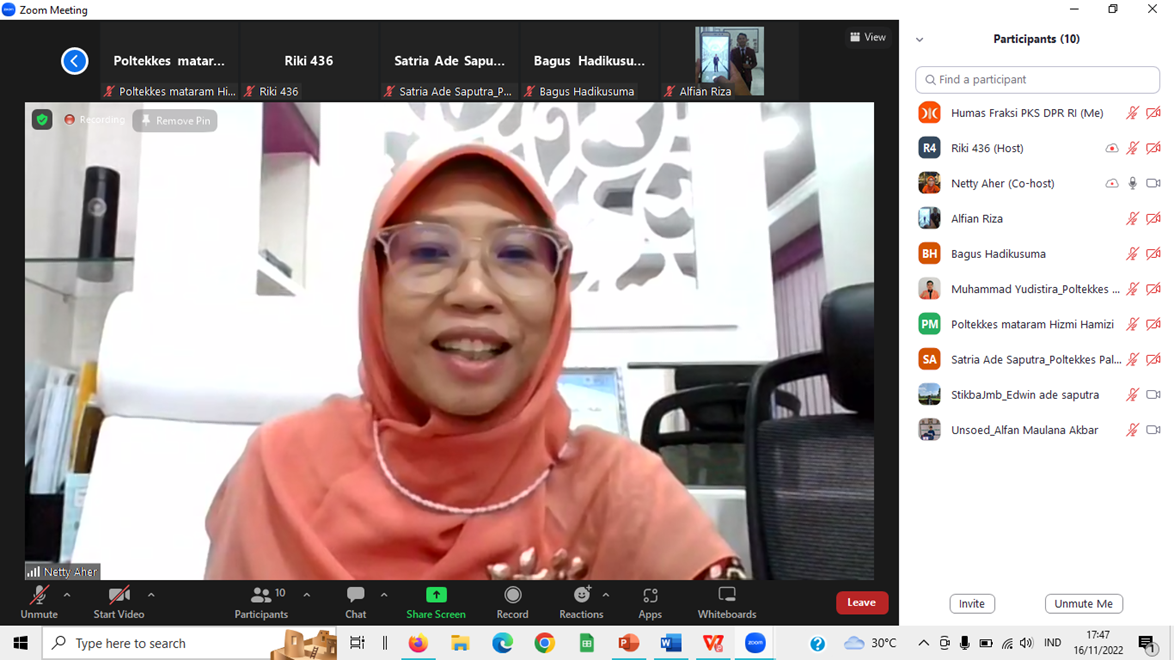Click muted mic icon for Riki 436
1174x660 pixels.
pos(1132,148)
